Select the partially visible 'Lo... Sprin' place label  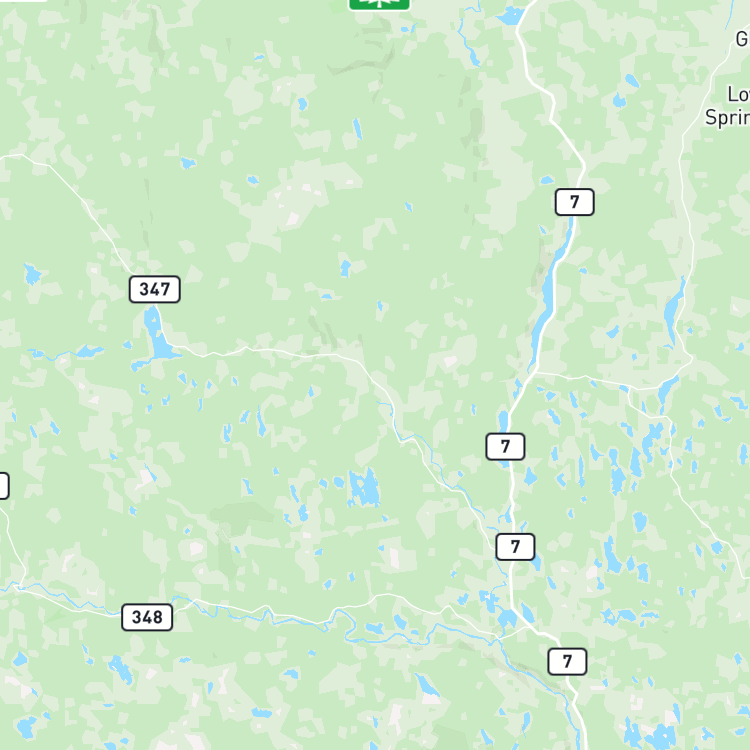[728, 106]
